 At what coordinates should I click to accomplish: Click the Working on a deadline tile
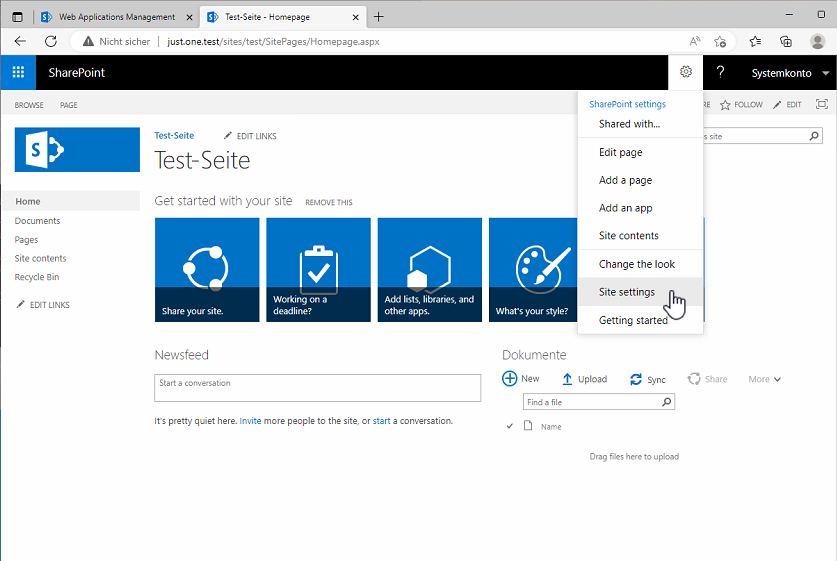[x=318, y=270]
